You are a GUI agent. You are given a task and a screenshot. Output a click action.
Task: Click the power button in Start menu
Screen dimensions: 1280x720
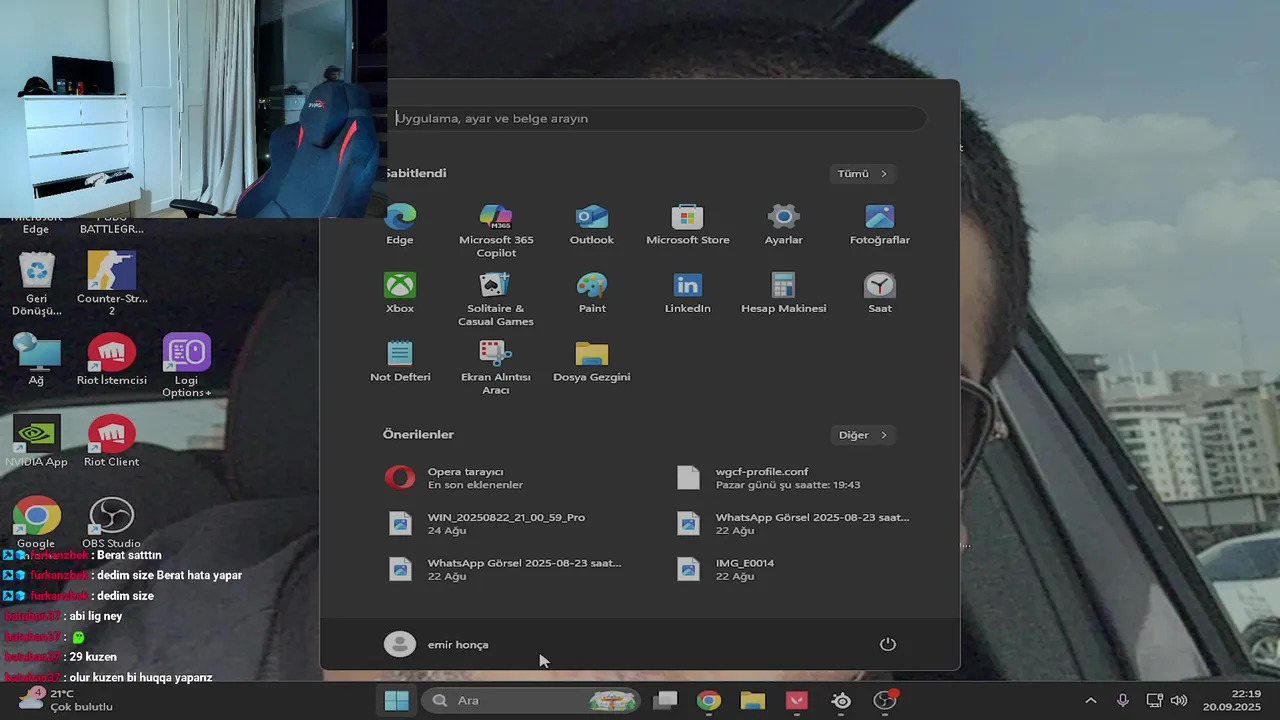click(888, 644)
